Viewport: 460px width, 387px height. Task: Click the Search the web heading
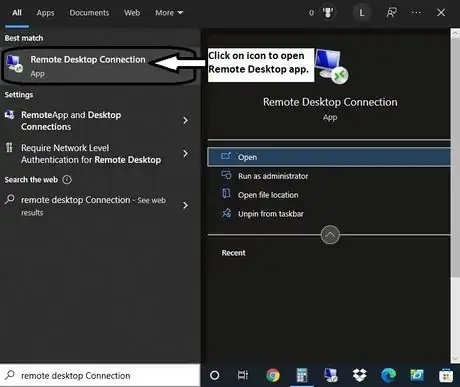[x=31, y=180]
